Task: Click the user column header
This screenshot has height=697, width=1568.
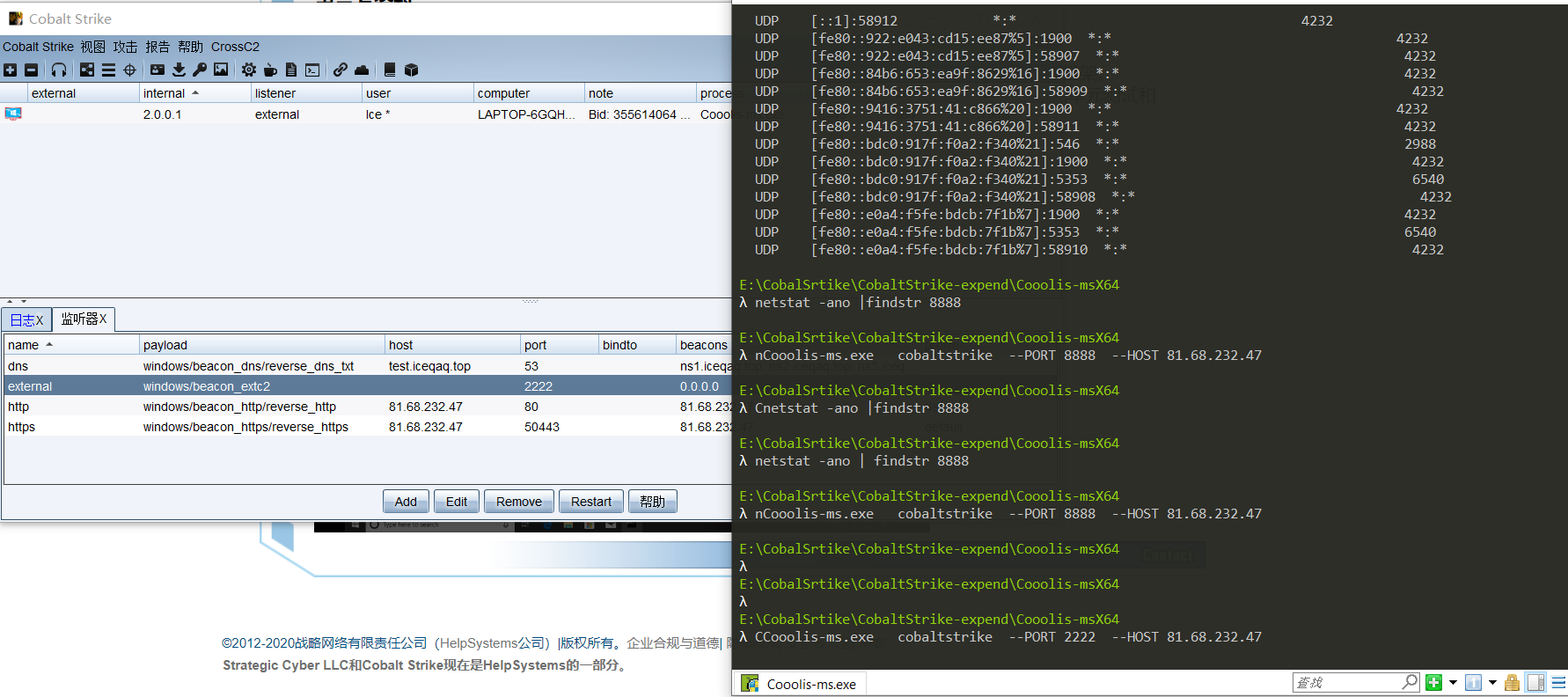Action: (418, 93)
